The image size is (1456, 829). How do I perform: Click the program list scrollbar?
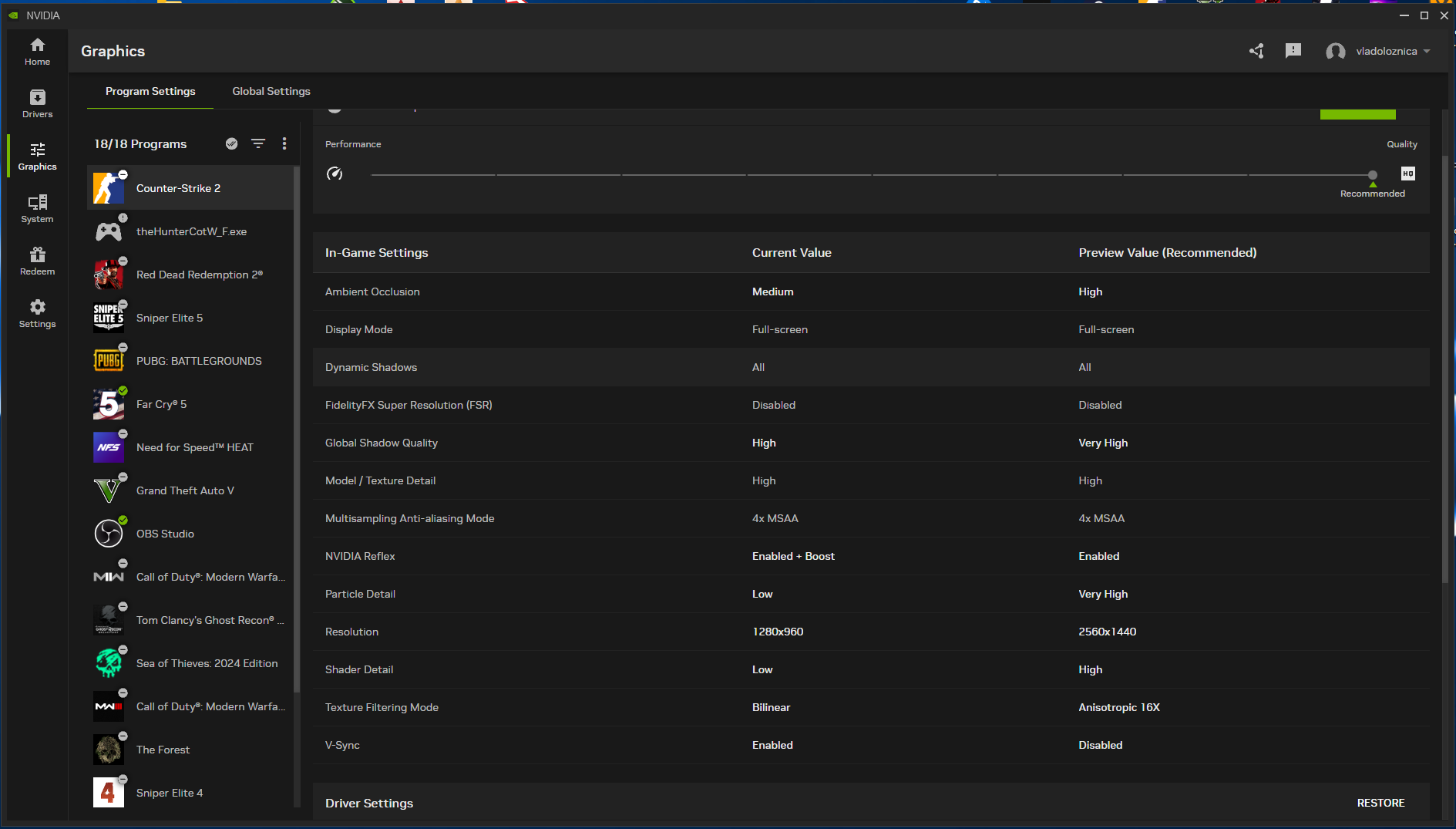click(297, 429)
